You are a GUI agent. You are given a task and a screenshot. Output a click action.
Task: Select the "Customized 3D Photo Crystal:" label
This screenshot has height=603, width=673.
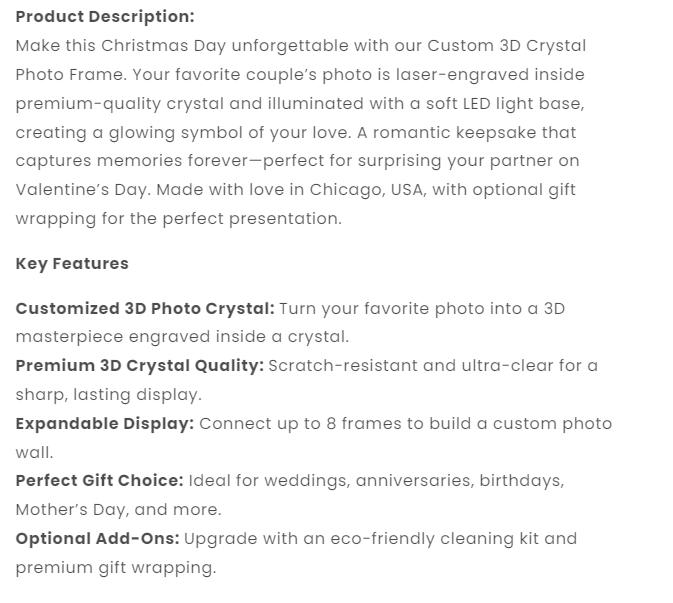pos(145,309)
